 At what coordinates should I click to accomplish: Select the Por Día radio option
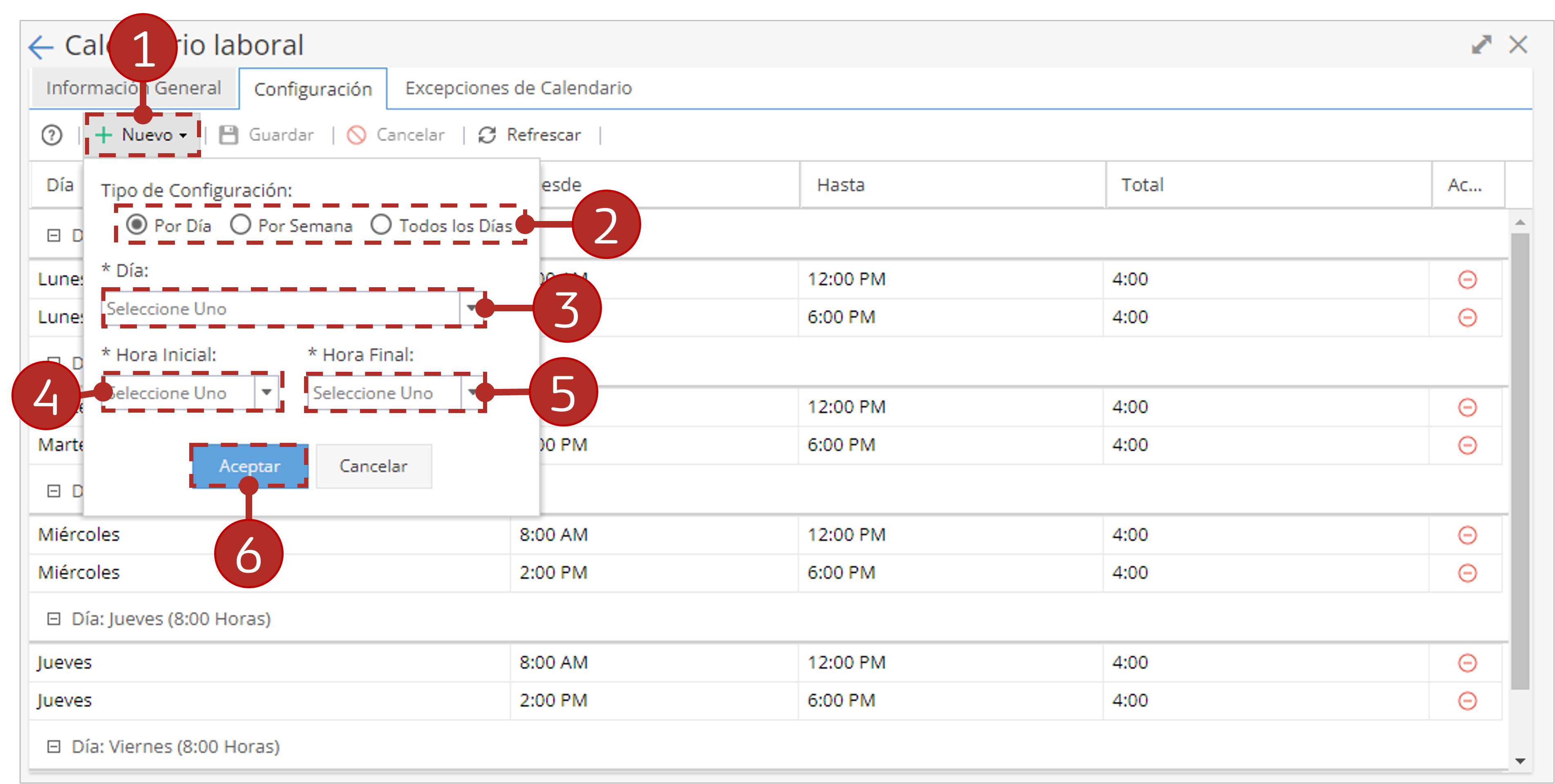pyautogui.click(x=137, y=225)
